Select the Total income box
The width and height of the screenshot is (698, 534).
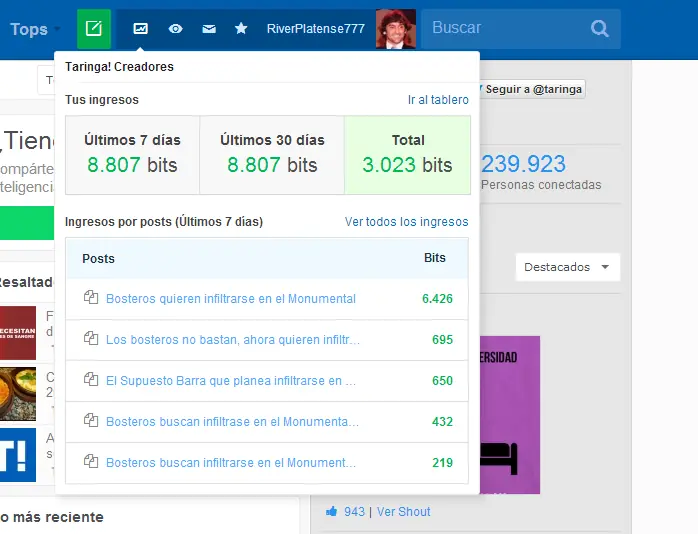pos(407,155)
